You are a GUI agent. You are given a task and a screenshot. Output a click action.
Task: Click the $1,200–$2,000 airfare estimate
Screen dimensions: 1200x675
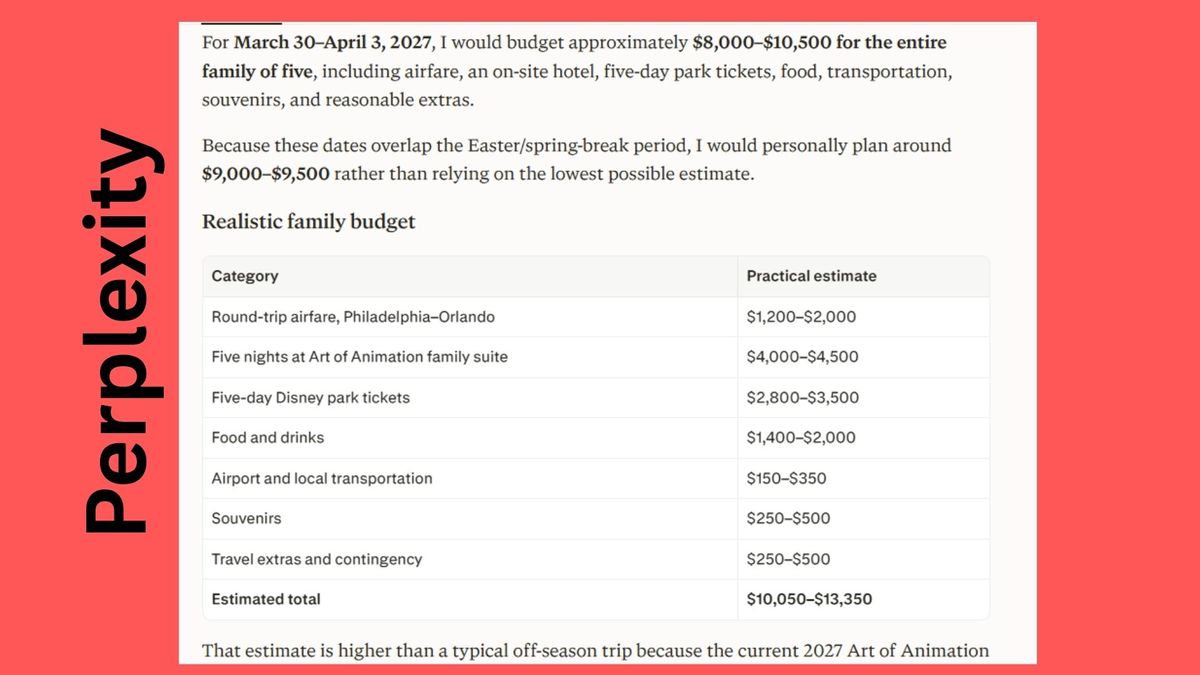(x=801, y=317)
